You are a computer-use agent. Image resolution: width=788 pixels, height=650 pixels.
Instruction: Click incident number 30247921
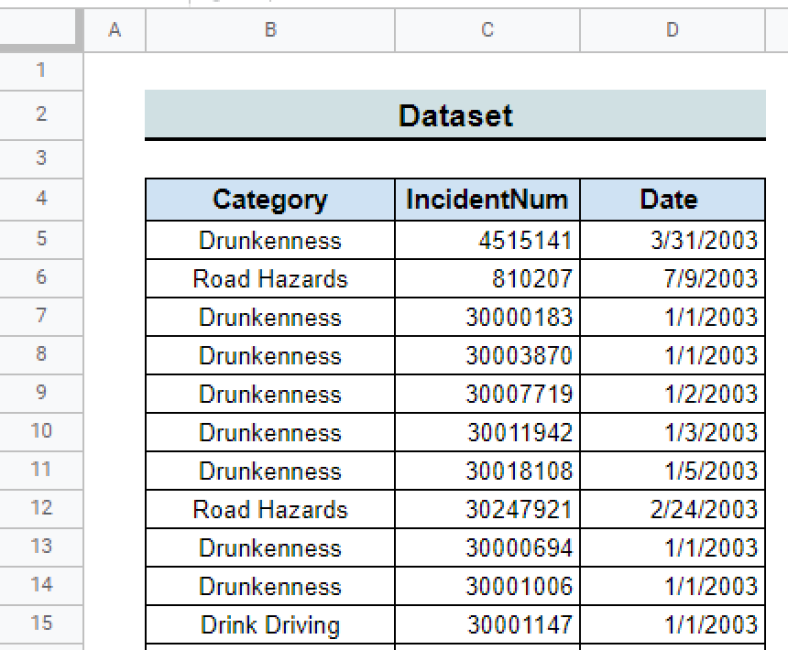click(487, 509)
